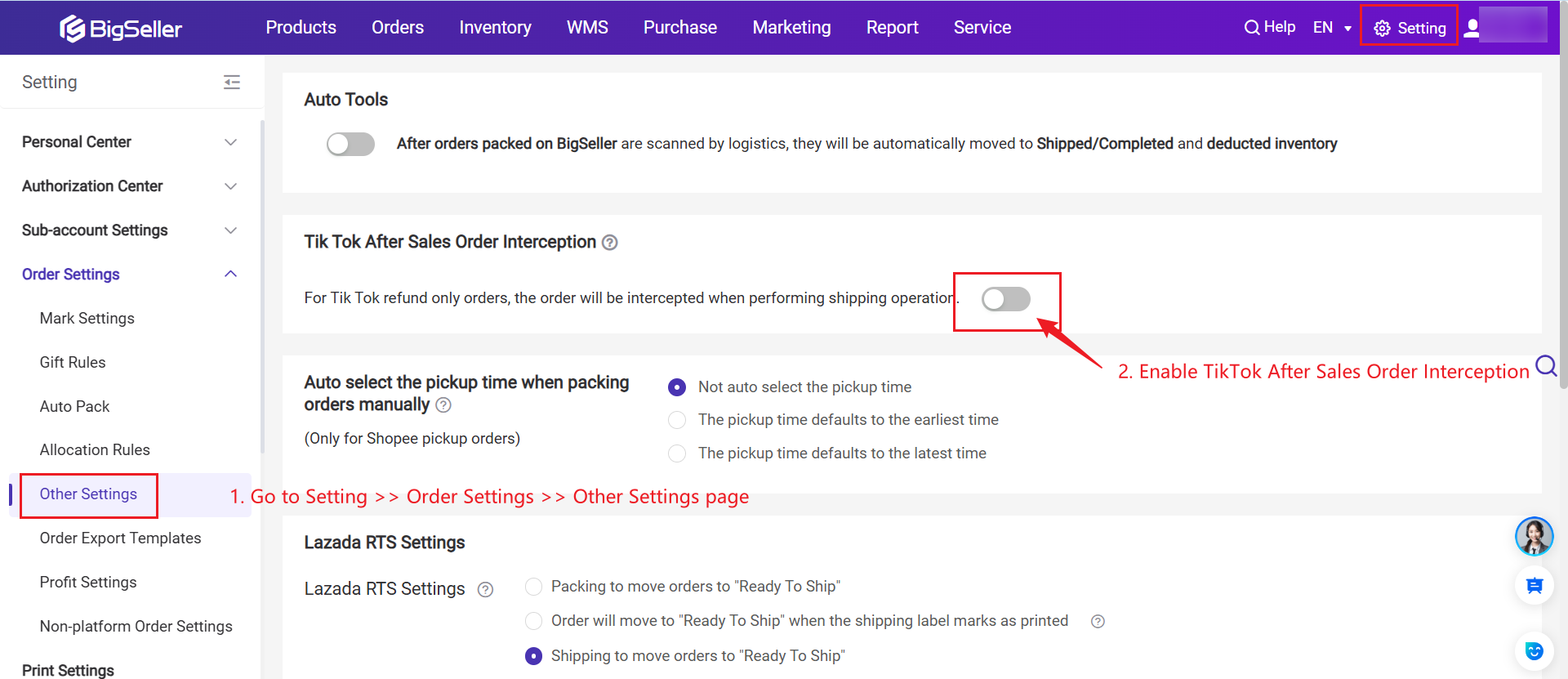Click the Setting text in top bar

coord(1422,29)
